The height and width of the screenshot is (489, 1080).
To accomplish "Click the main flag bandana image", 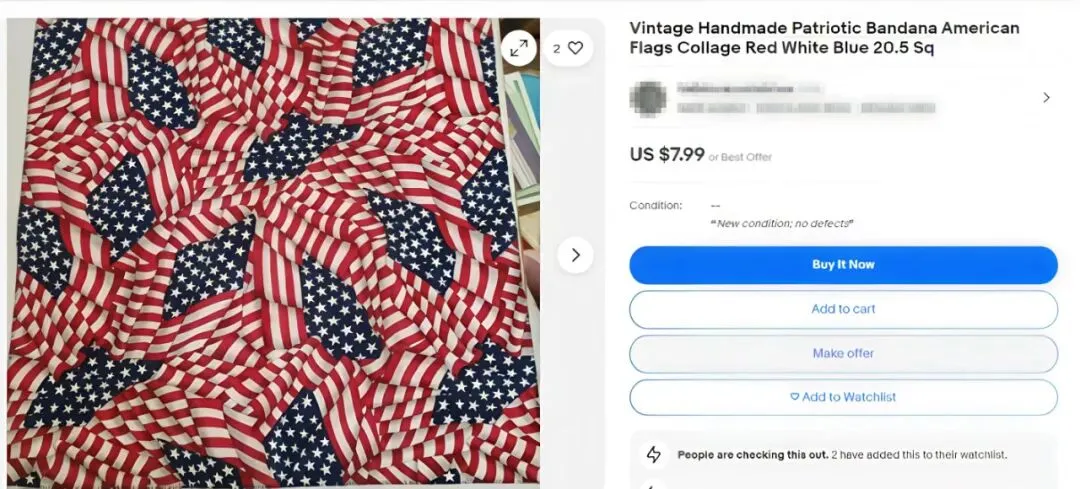I will pos(273,251).
